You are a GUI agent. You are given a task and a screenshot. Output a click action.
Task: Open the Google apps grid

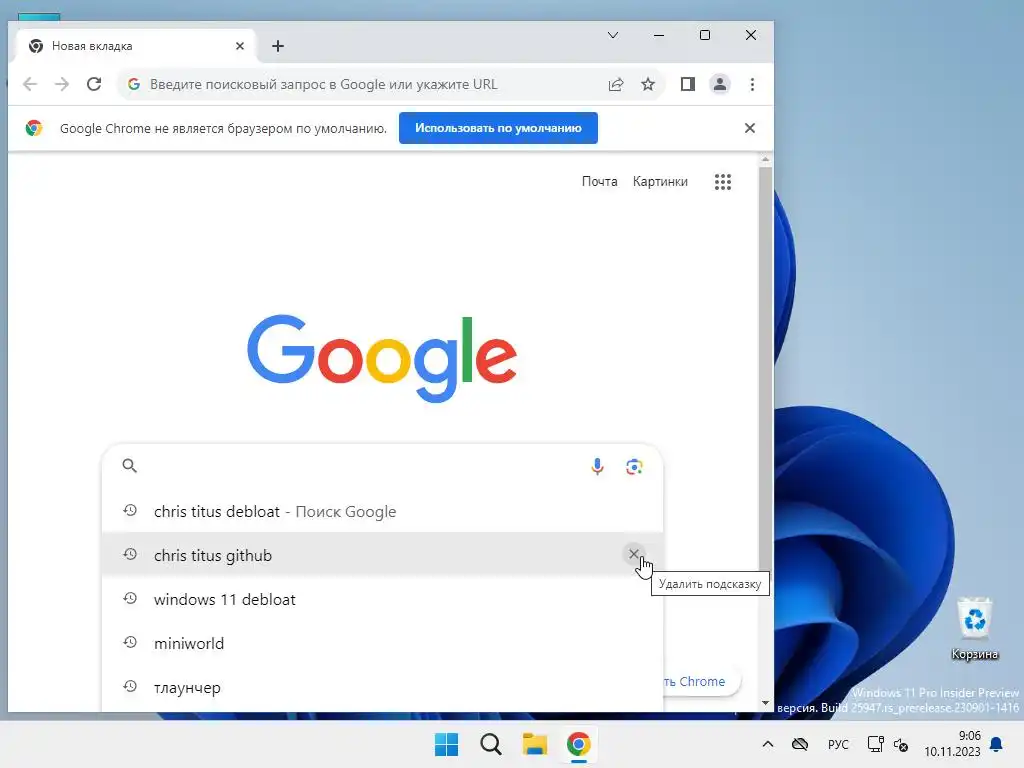[723, 182]
